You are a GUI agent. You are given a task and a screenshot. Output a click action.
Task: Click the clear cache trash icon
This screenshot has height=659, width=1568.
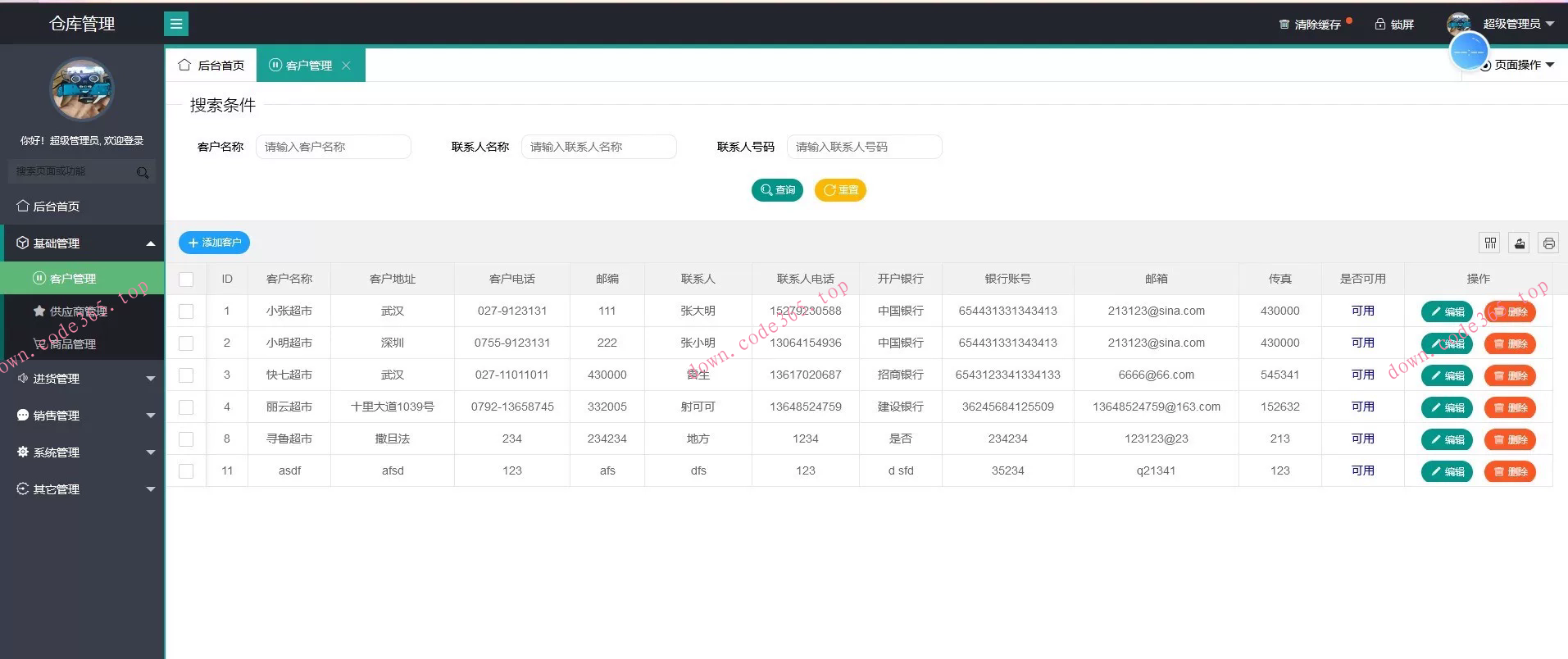point(1284,25)
